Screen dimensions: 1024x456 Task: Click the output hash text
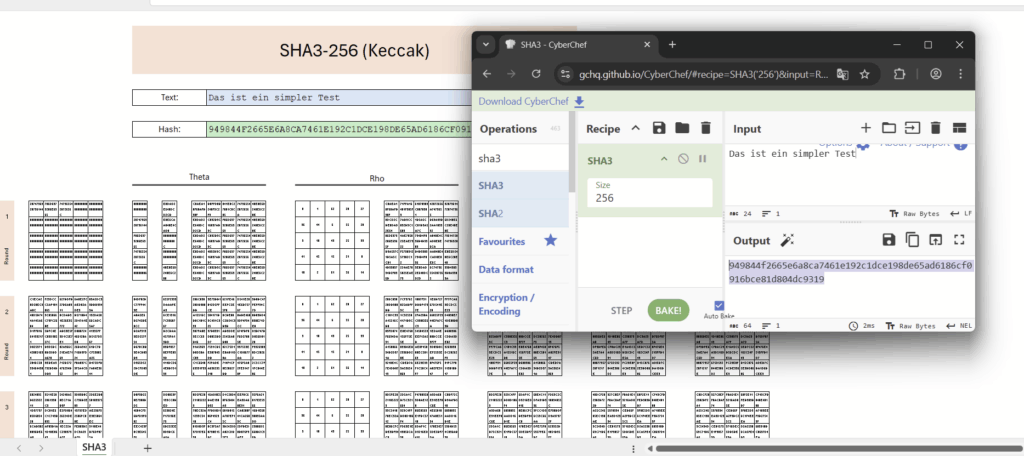coord(850,272)
